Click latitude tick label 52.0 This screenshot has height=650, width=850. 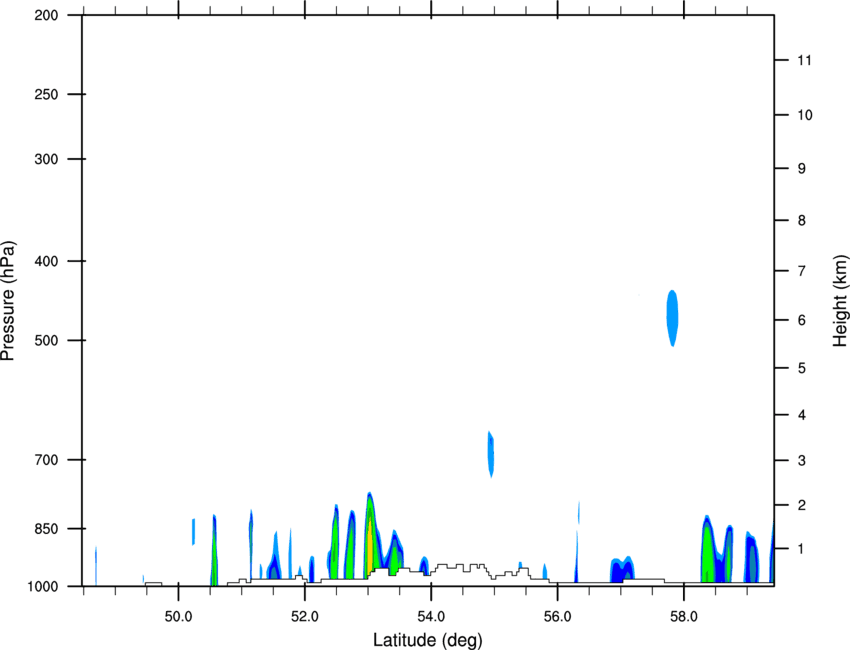305,616
